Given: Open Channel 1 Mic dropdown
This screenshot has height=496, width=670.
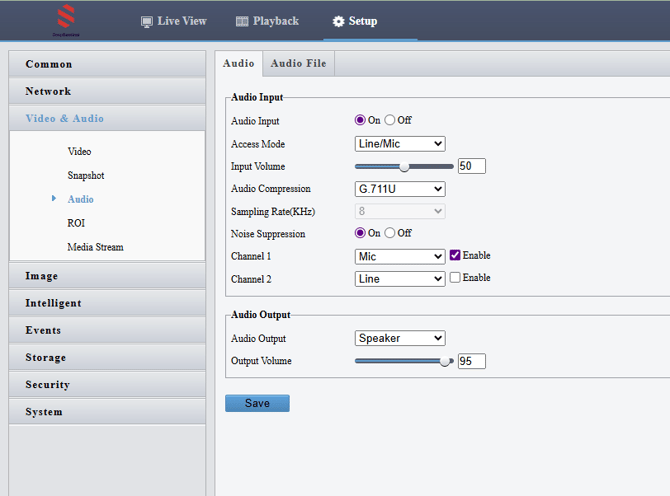Looking at the screenshot, I should coord(400,256).
